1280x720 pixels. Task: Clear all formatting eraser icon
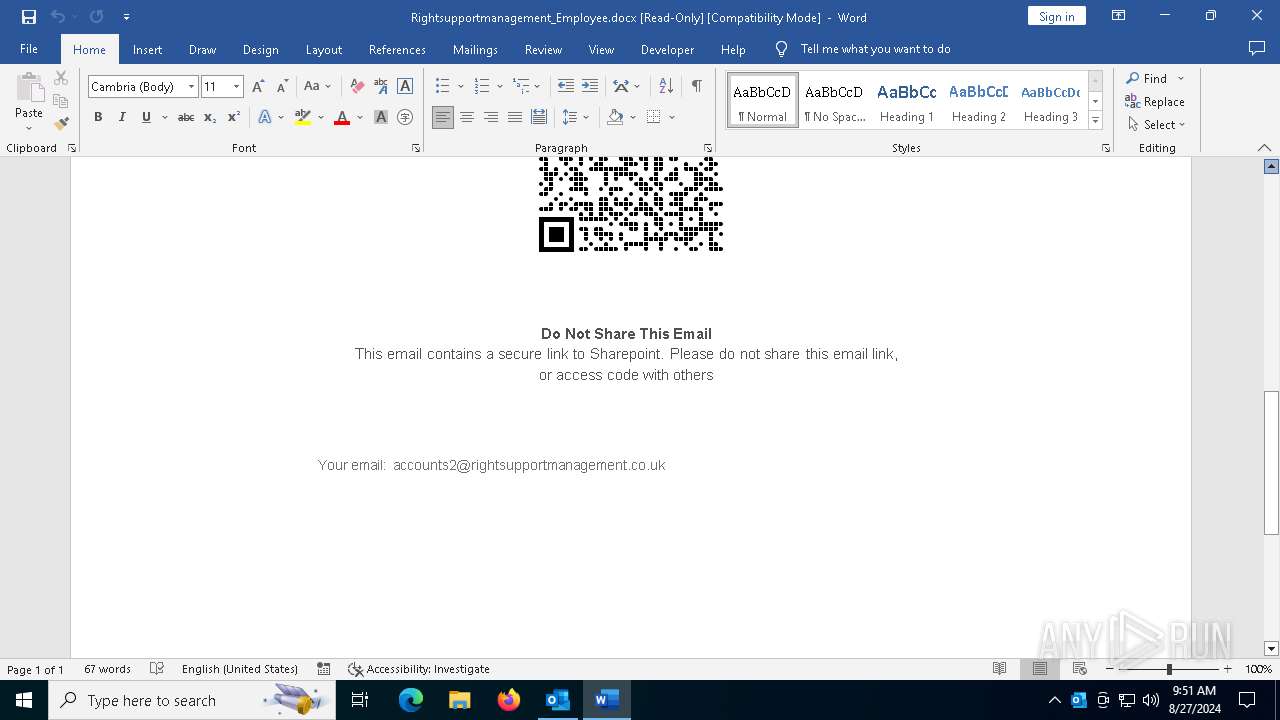(357, 87)
